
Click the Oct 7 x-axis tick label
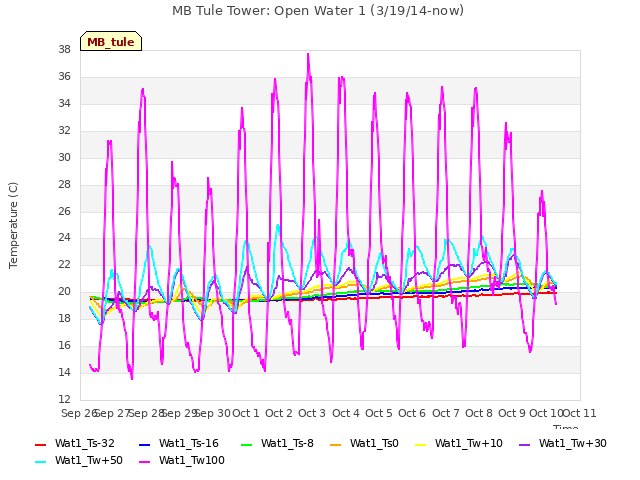pyautogui.click(x=446, y=413)
